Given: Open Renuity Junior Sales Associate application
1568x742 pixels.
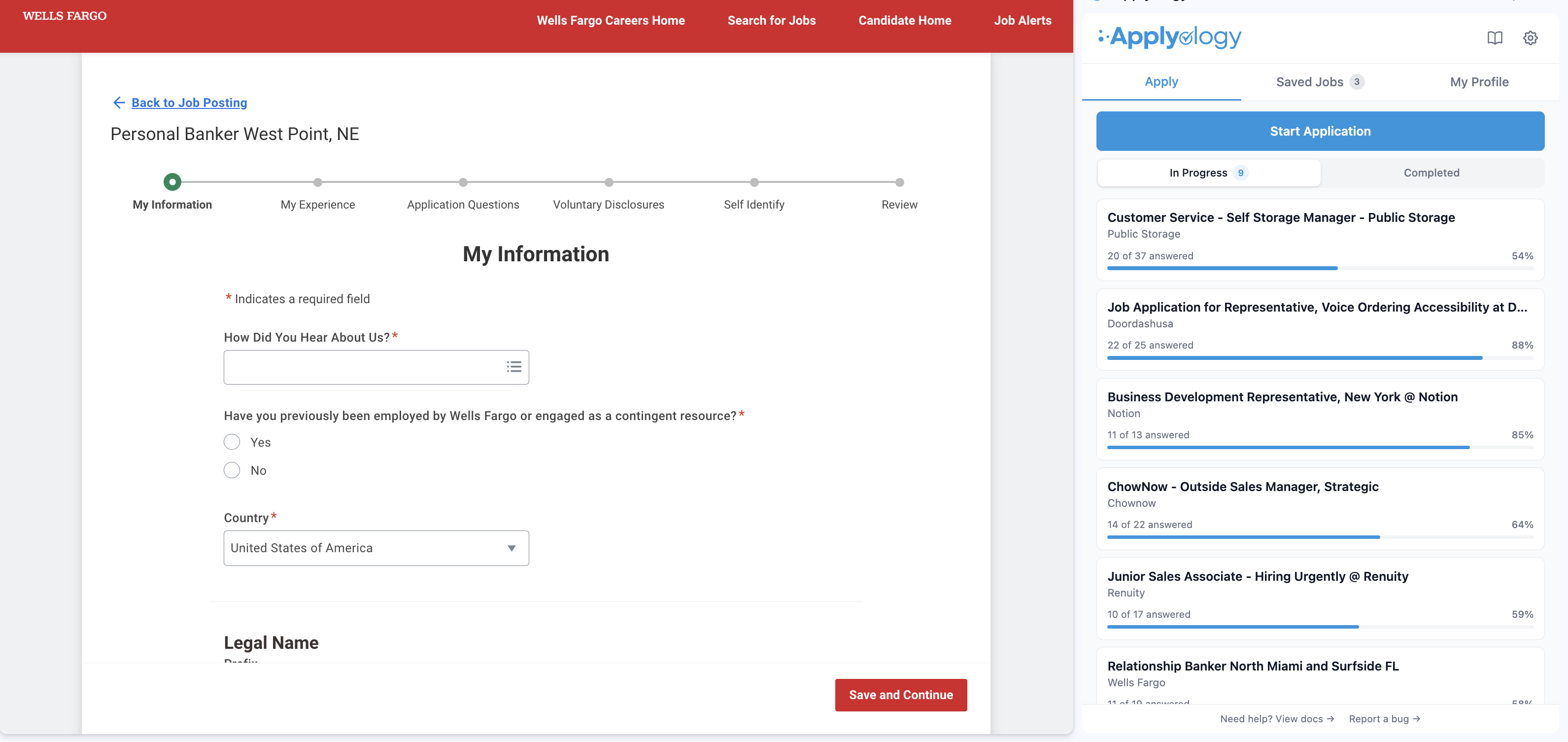Looking at the screenshot, I should [x=1320, y=599].
